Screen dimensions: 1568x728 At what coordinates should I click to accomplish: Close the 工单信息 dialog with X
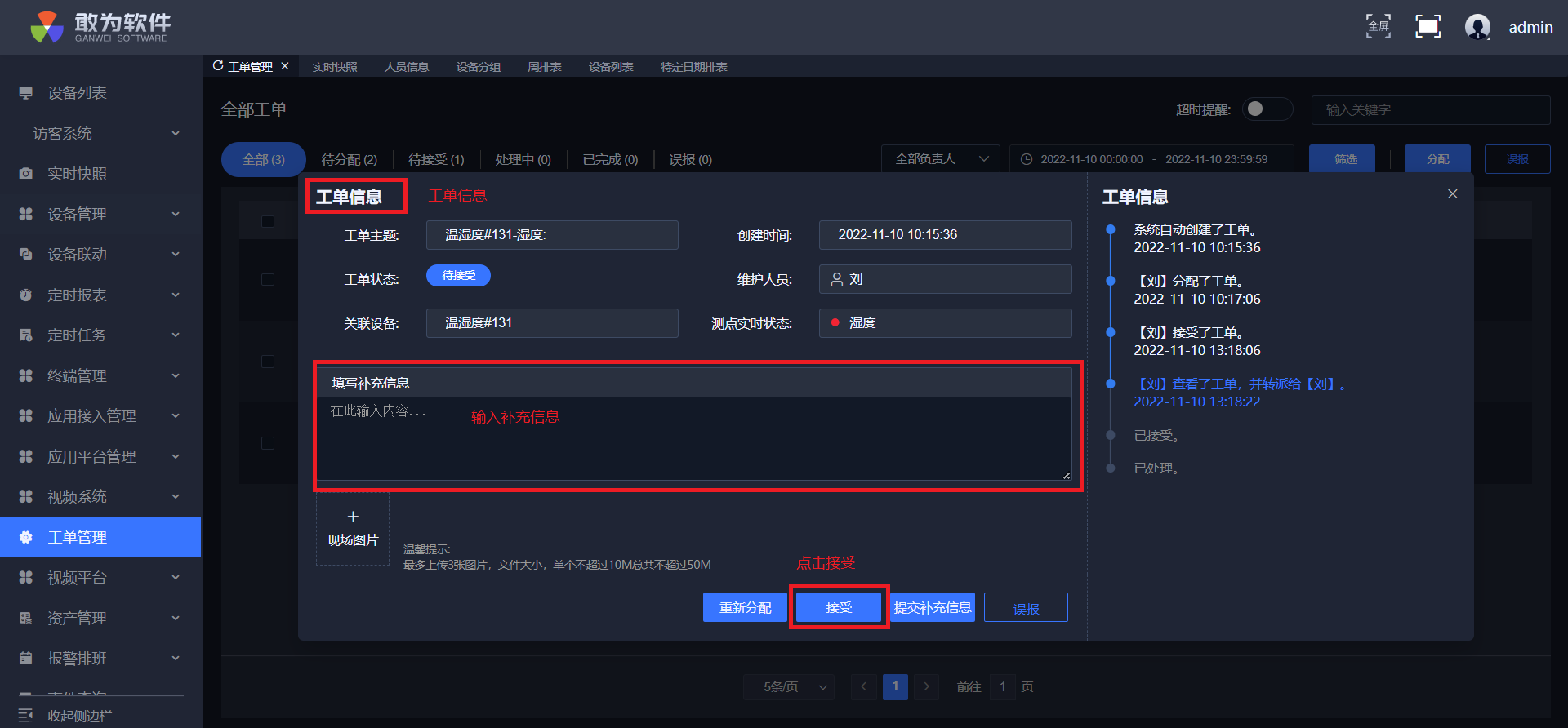1453,193
